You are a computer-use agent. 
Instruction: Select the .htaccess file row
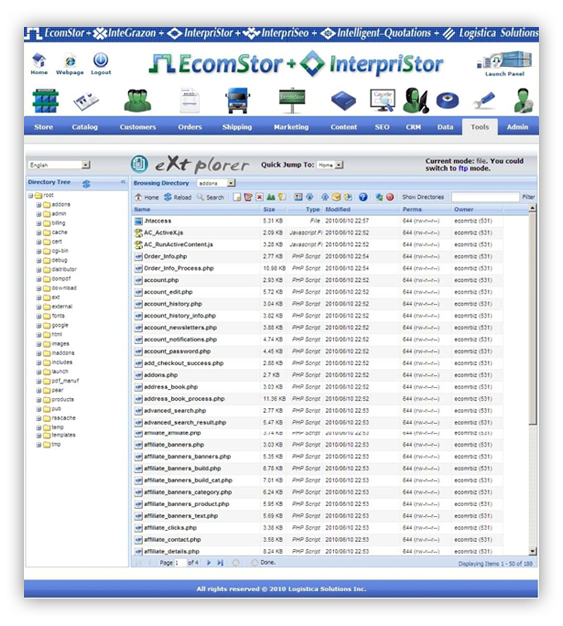click(x=317, y=221)
